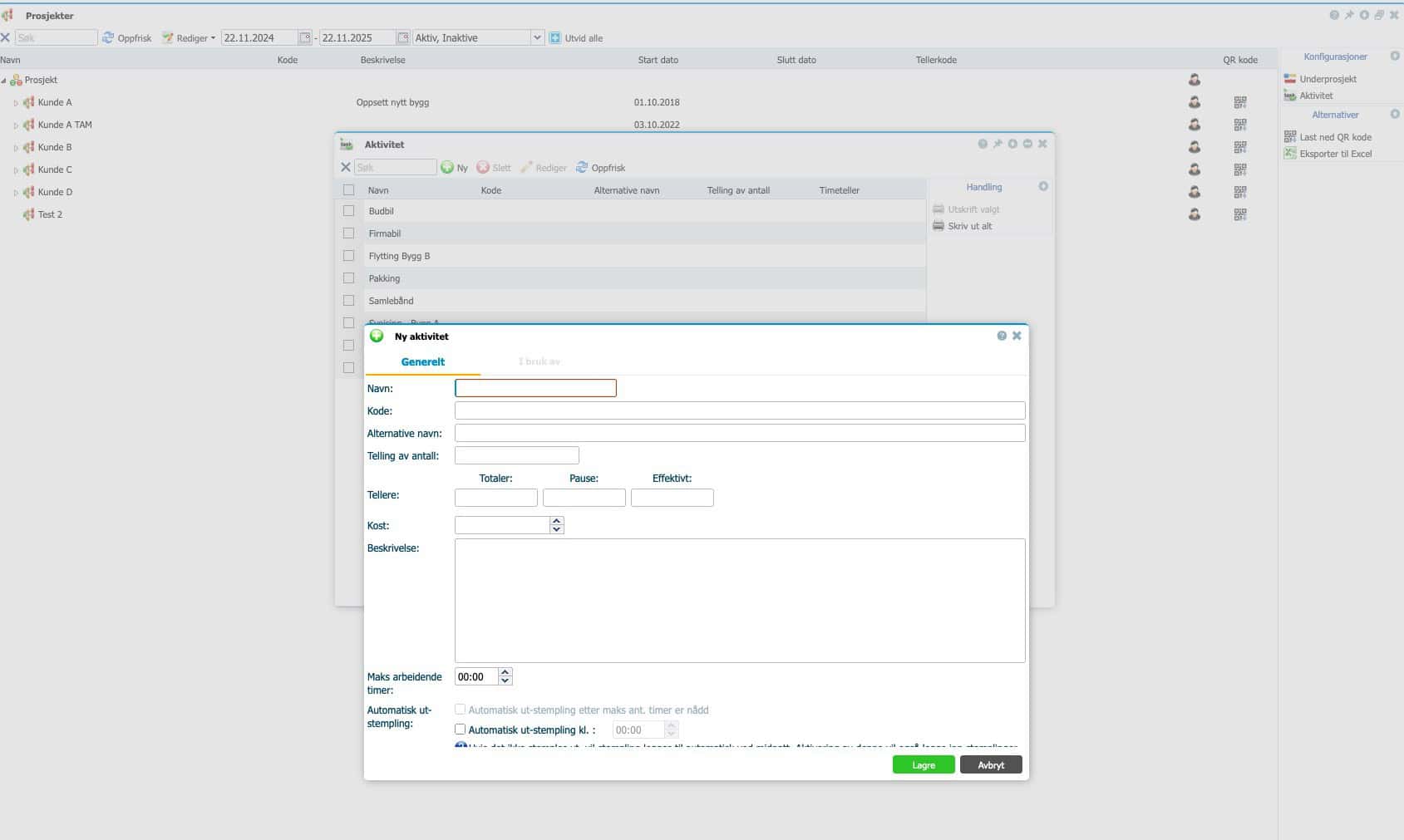
Task: Check the Budbil activity checkbox
Action: coord(349,211)
